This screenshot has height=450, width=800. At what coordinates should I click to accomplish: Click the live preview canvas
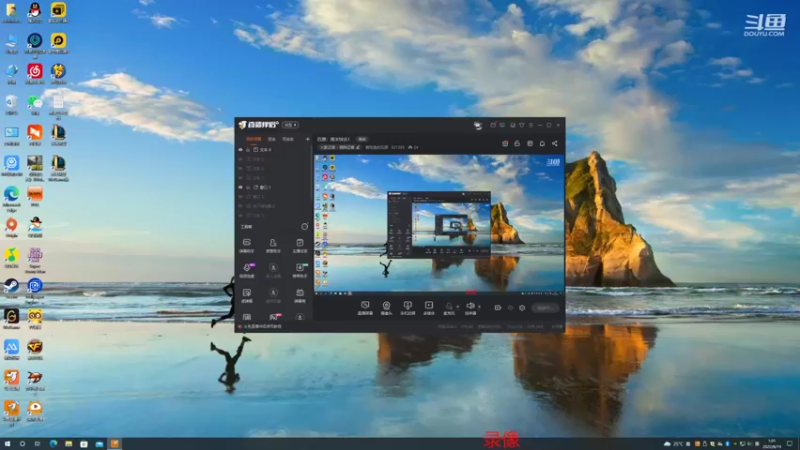point(439,224)
